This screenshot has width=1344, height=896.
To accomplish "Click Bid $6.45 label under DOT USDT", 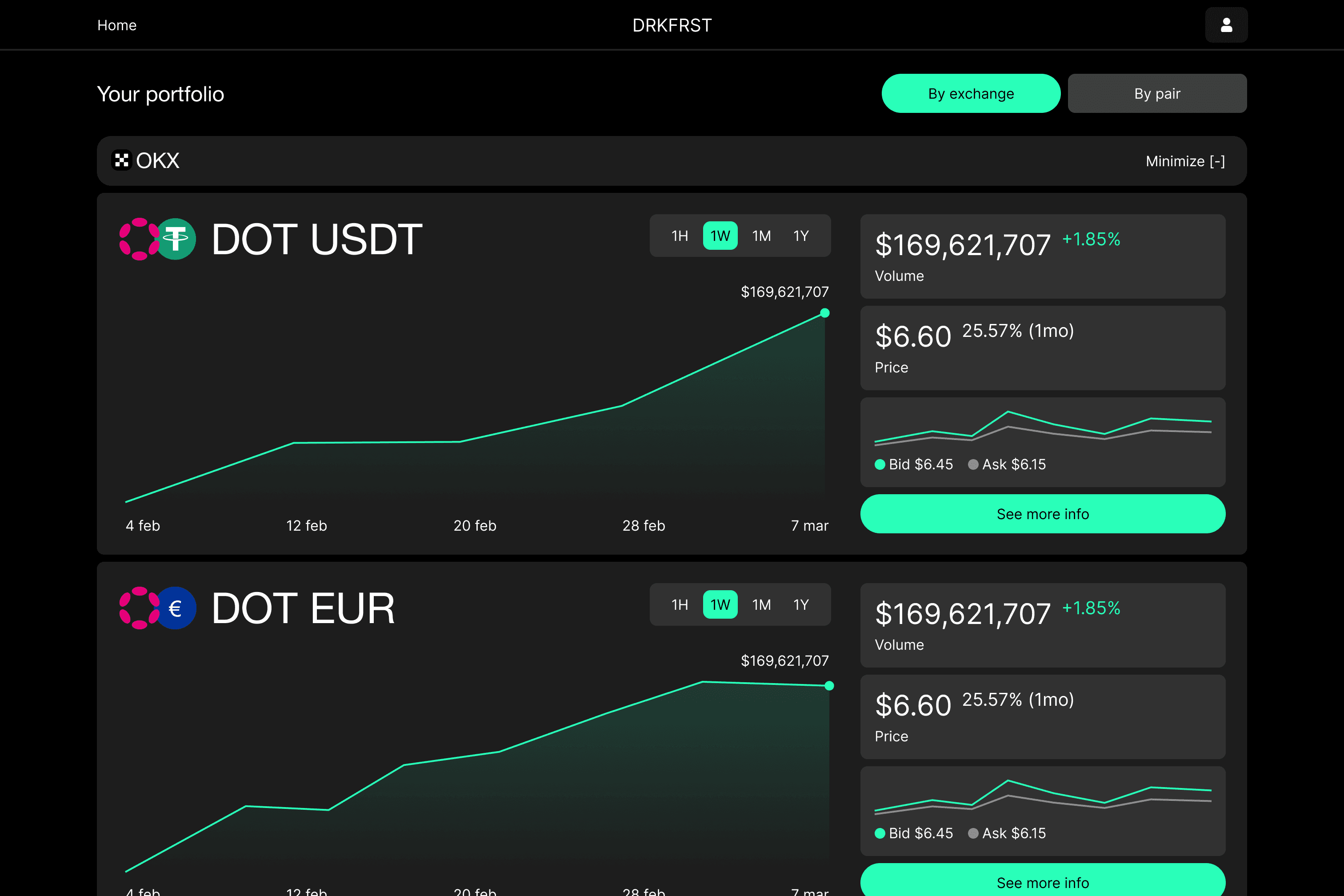I will (920, 464).
